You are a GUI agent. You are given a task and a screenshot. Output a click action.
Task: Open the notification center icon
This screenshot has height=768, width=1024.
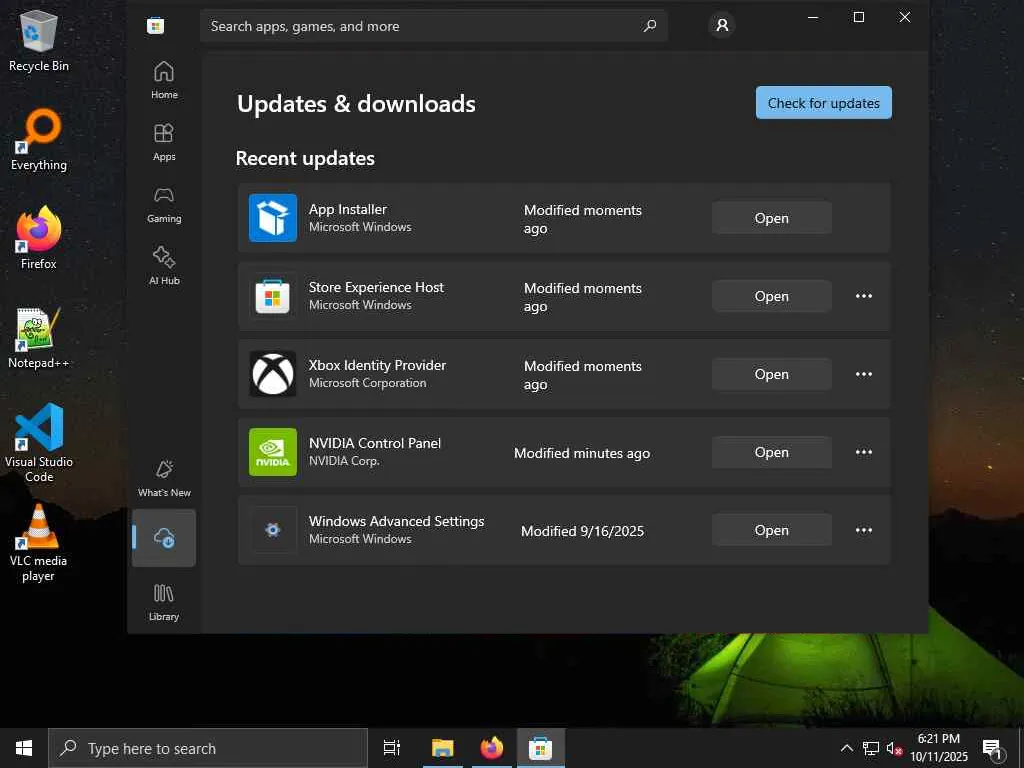pyautogui.click(x=993, y=748)
